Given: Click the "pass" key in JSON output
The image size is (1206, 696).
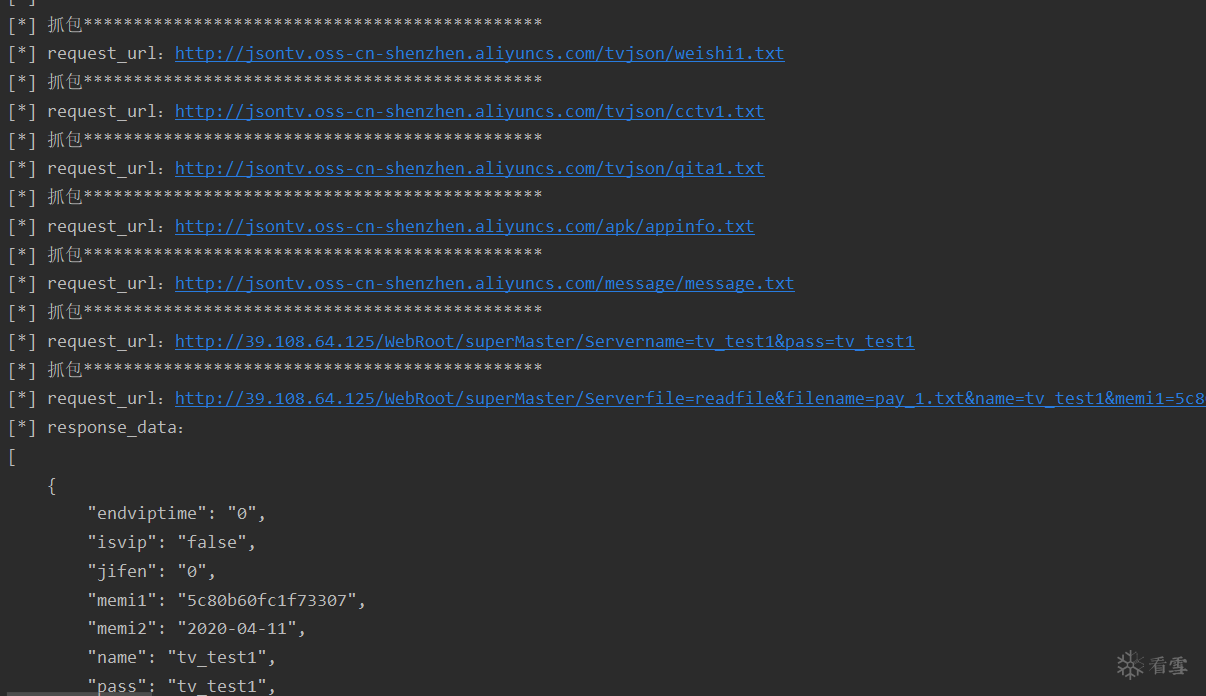Looking at the screenshot, I should [x=117, y=686].
